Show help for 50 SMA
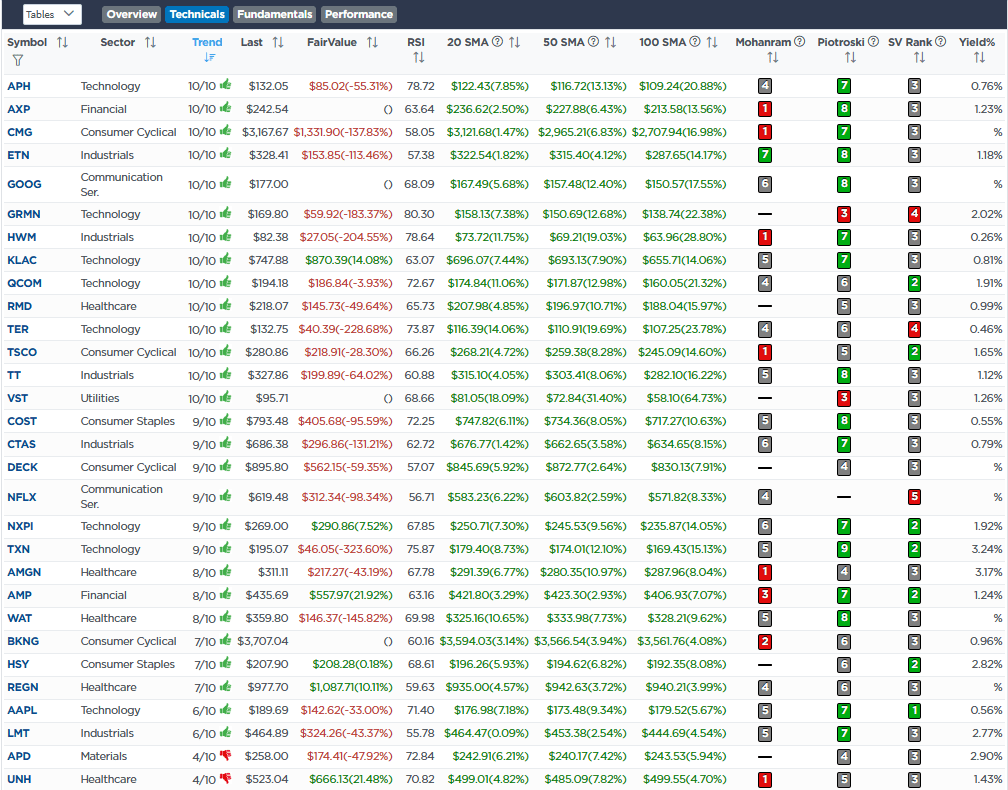The height and width of the screenshot is (790, 1008). coord(593,42)
